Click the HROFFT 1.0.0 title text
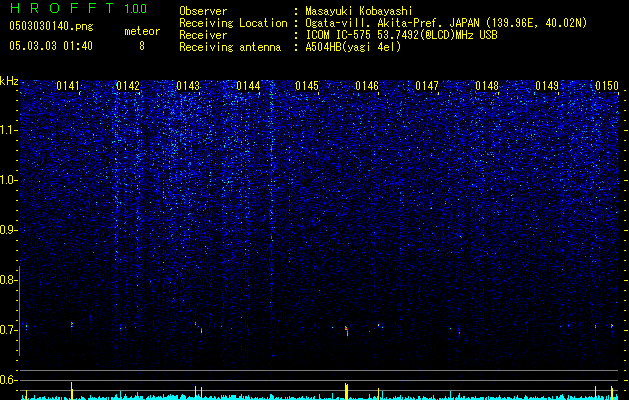This screenshot has height=400, width=629. click(x=78, y=8)
